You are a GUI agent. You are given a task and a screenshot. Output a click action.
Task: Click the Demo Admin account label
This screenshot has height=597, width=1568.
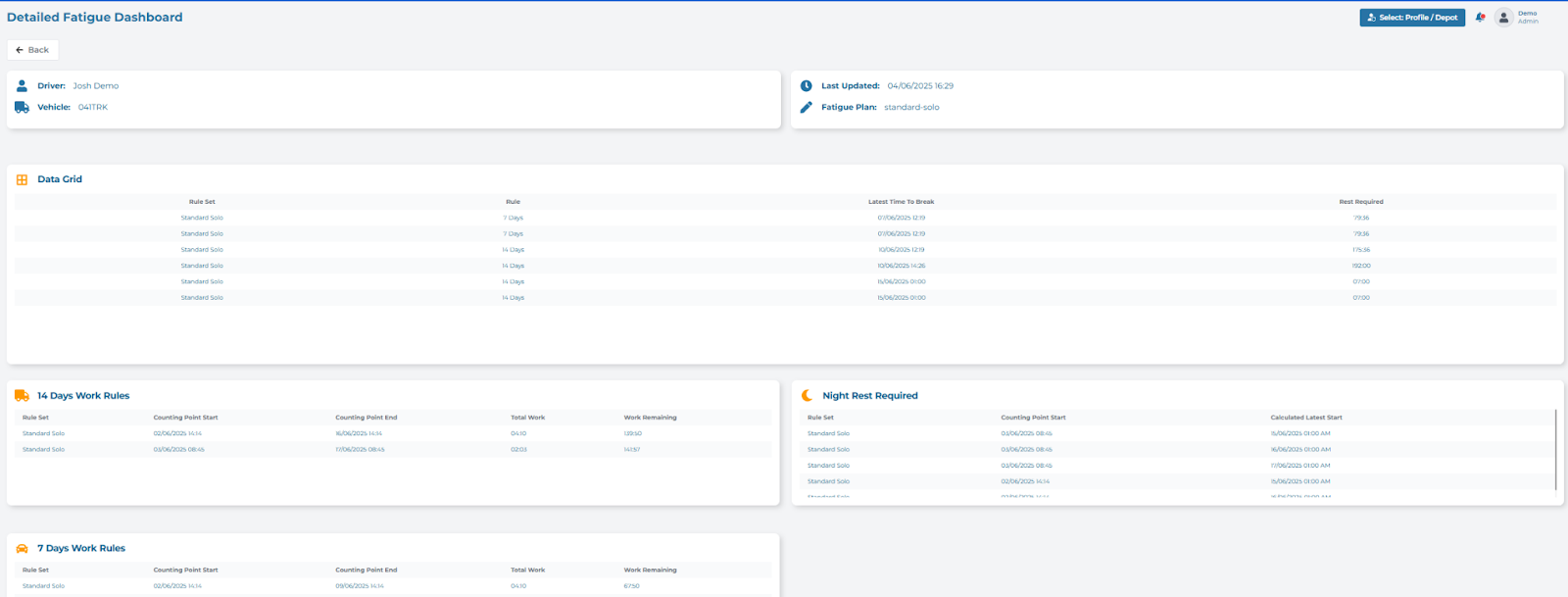[1528, 18]
